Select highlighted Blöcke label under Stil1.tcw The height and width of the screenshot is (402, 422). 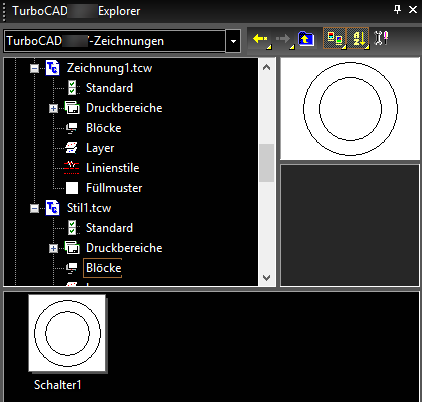tap(103, 268)
